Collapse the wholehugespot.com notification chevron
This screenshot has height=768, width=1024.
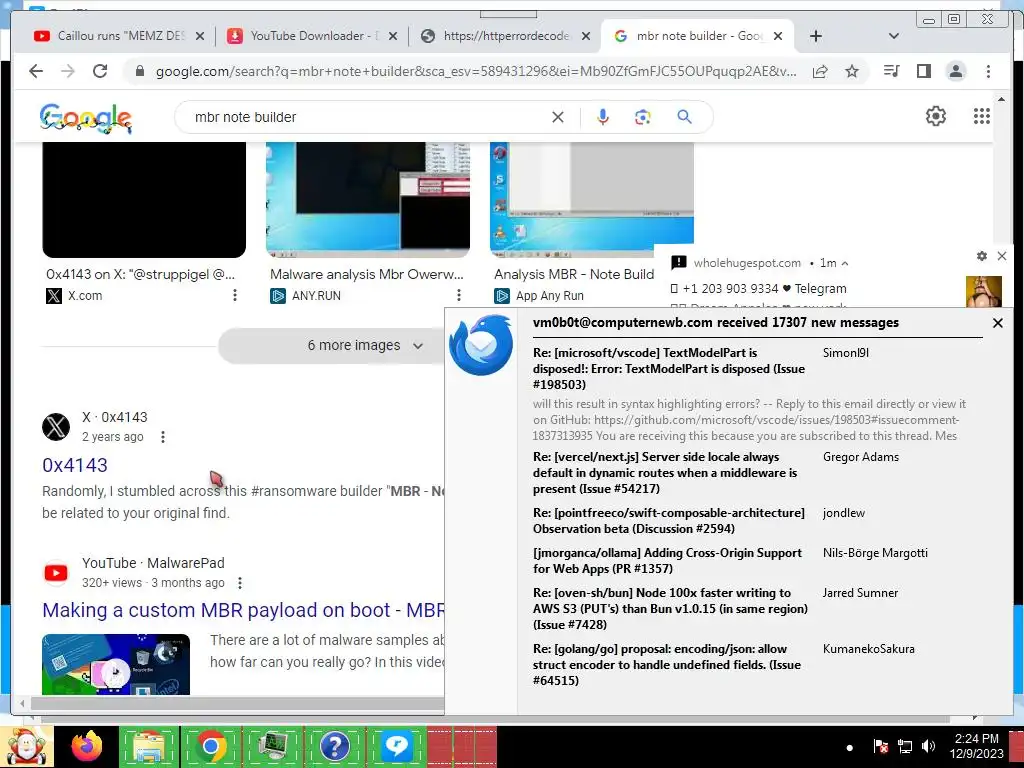click(x=845, y=263)
